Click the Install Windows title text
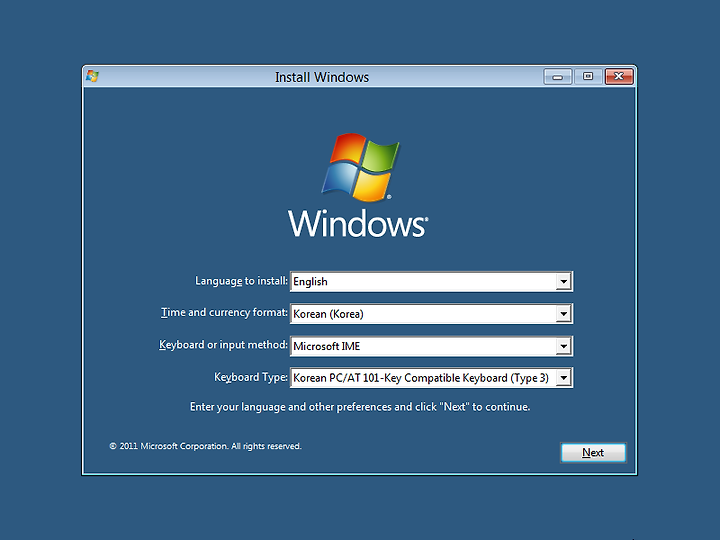720x540 pixels. pos(322,77)
